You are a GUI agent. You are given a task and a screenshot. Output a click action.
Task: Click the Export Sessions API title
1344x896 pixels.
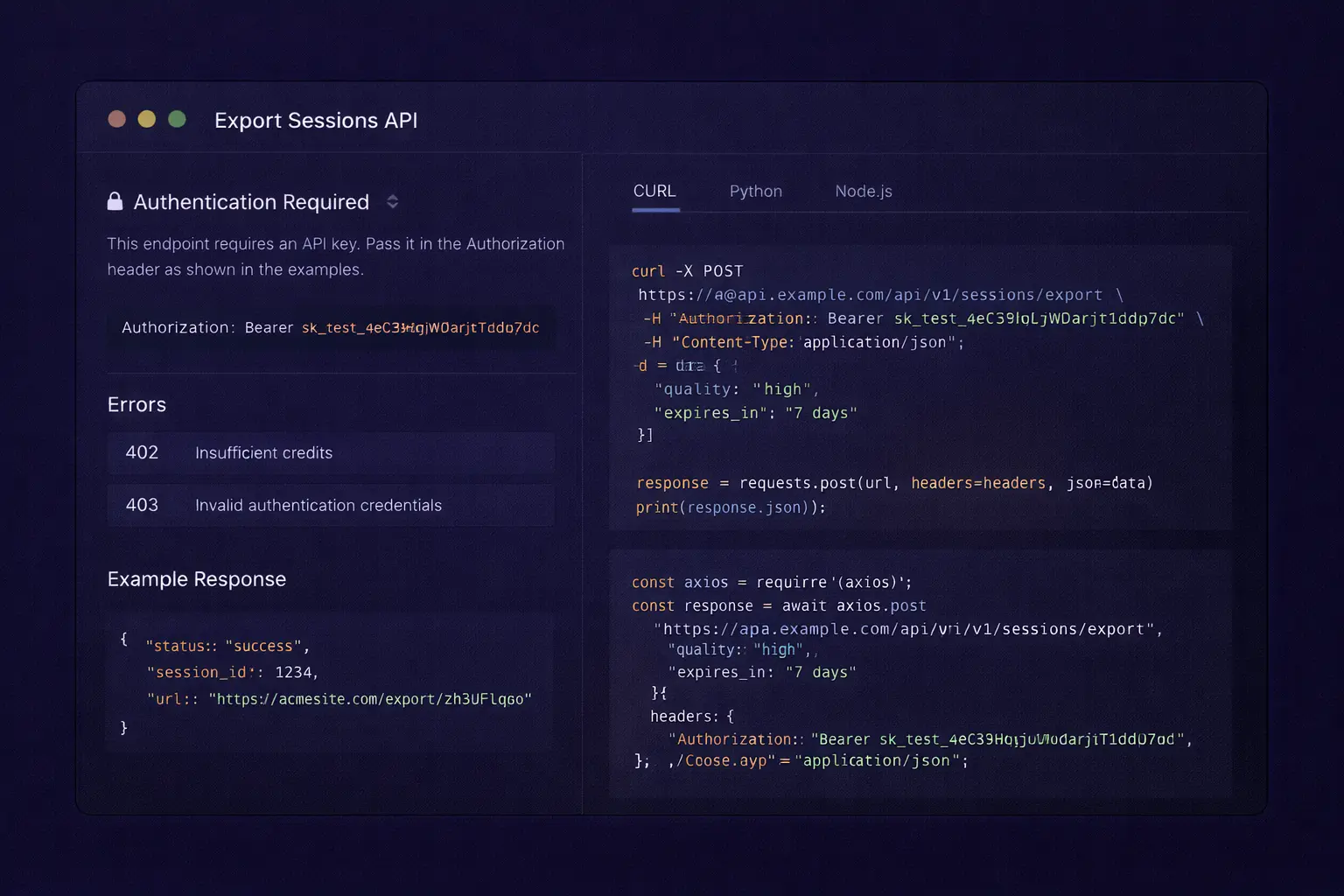coord(316,120)
